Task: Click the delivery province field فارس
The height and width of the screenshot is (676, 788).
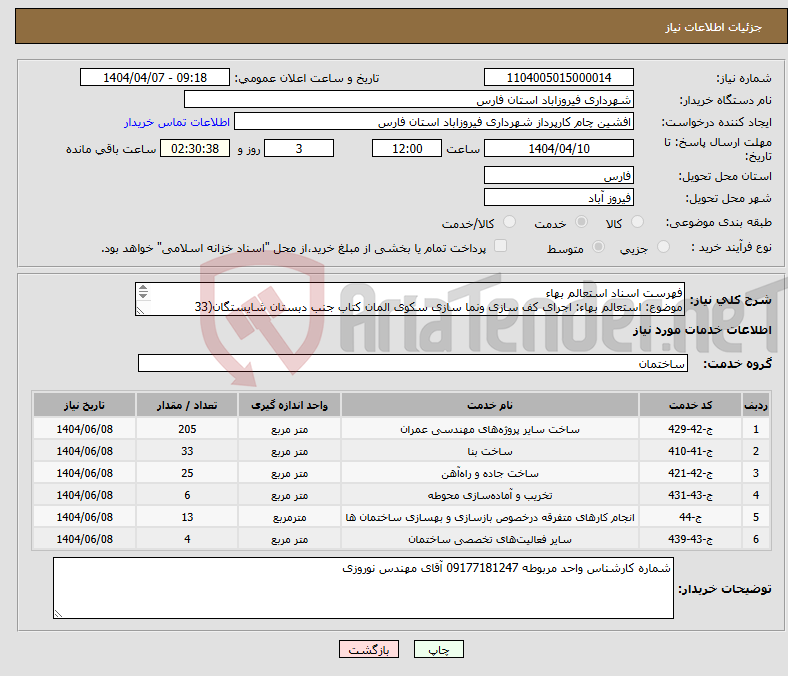Action: pyautogui.click(x=558, y=175)
